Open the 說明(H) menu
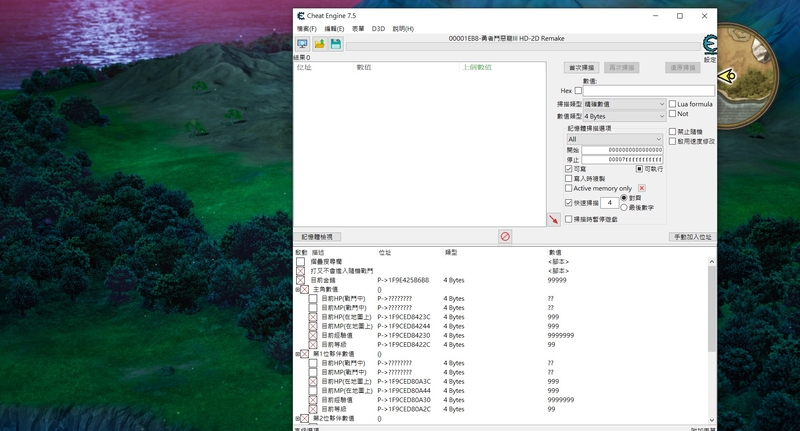The width and height of the screenshot is (800, 431). 403,29
